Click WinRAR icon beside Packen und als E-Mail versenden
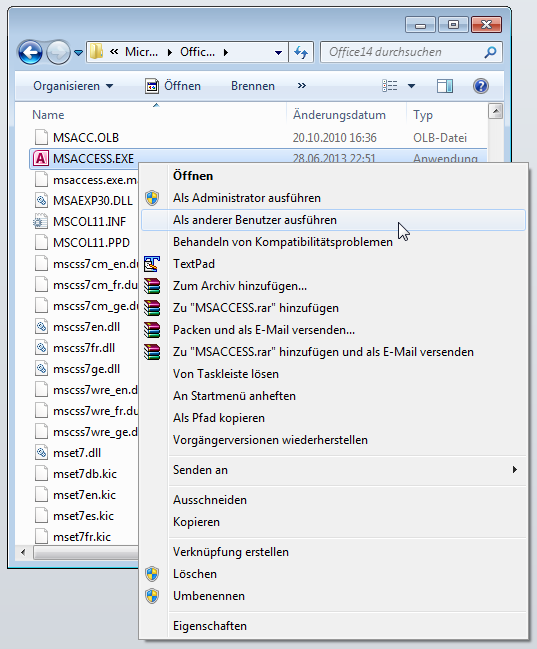The image size is (537, 649). click(x=152, y=330)
